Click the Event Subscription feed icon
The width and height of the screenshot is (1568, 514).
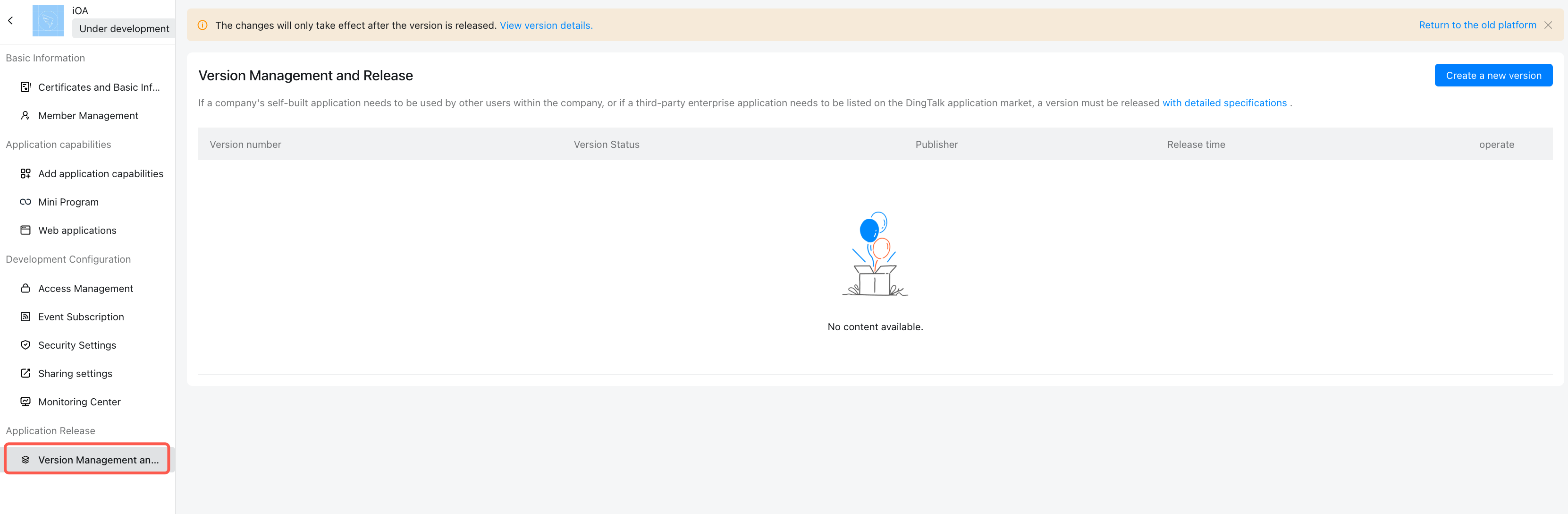click(x=25, y=317)
